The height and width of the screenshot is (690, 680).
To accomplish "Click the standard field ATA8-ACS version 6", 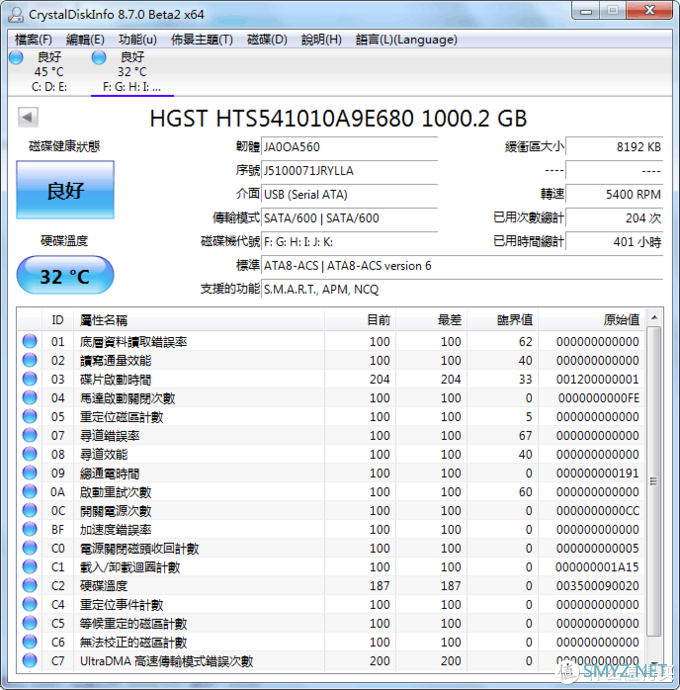I will click(462, 266).
